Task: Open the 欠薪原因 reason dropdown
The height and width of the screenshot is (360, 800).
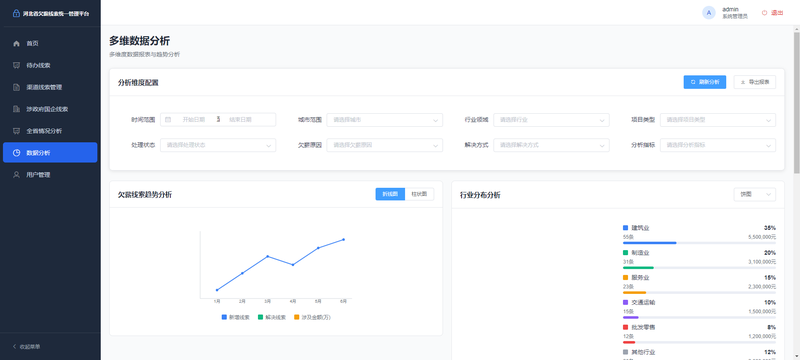Action: 385,145
